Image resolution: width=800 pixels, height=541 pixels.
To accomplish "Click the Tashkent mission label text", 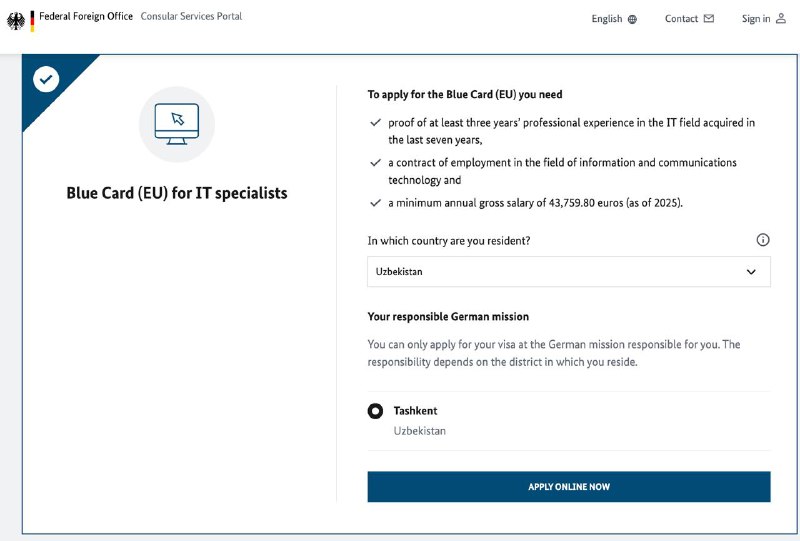I will 415,411.
